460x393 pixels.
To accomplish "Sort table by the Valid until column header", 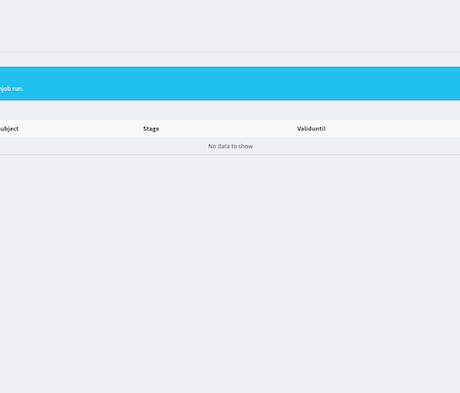I will pos(311,129).
